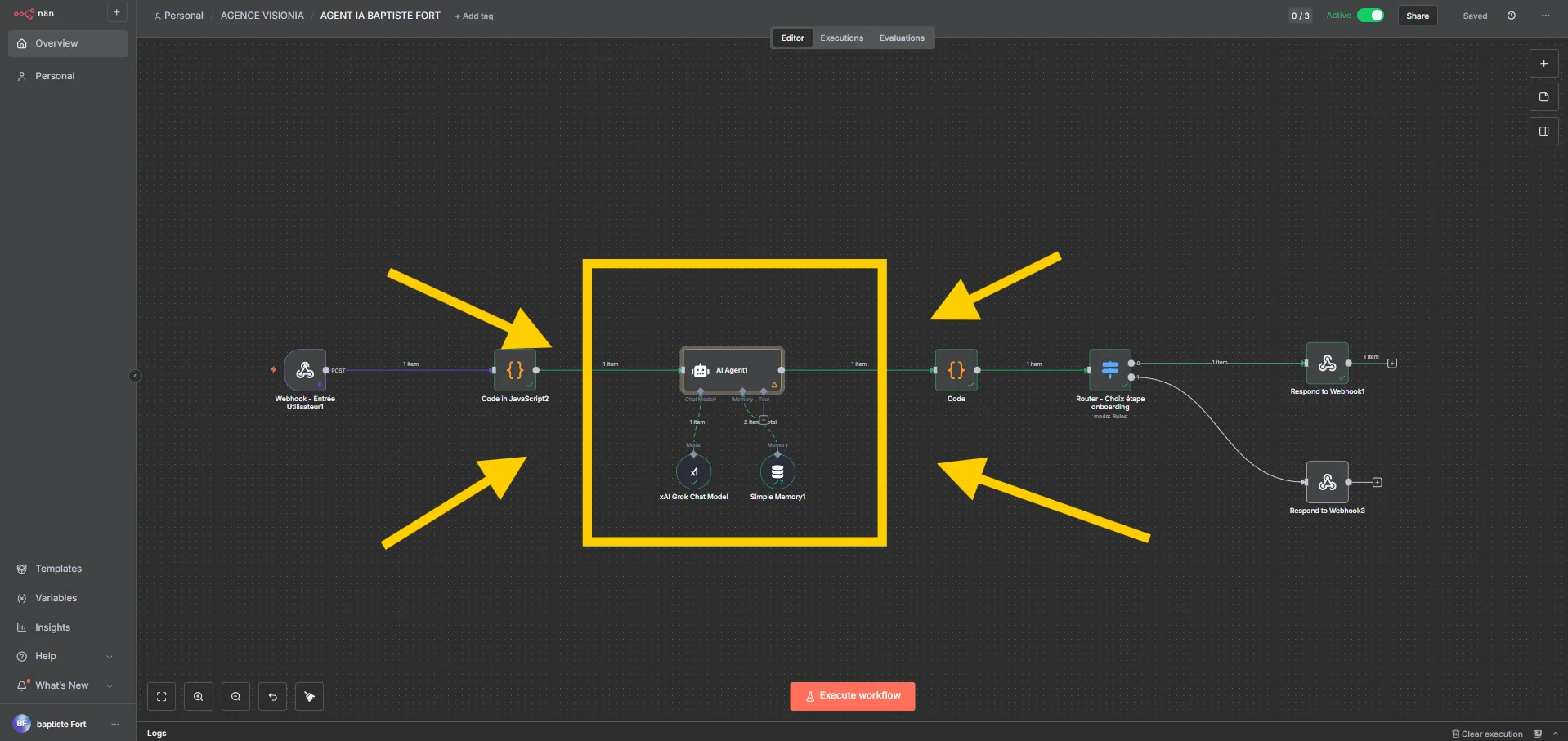Add a new node with plus button
This screenshot has height=741, width=1568.
click(1543, 64)
